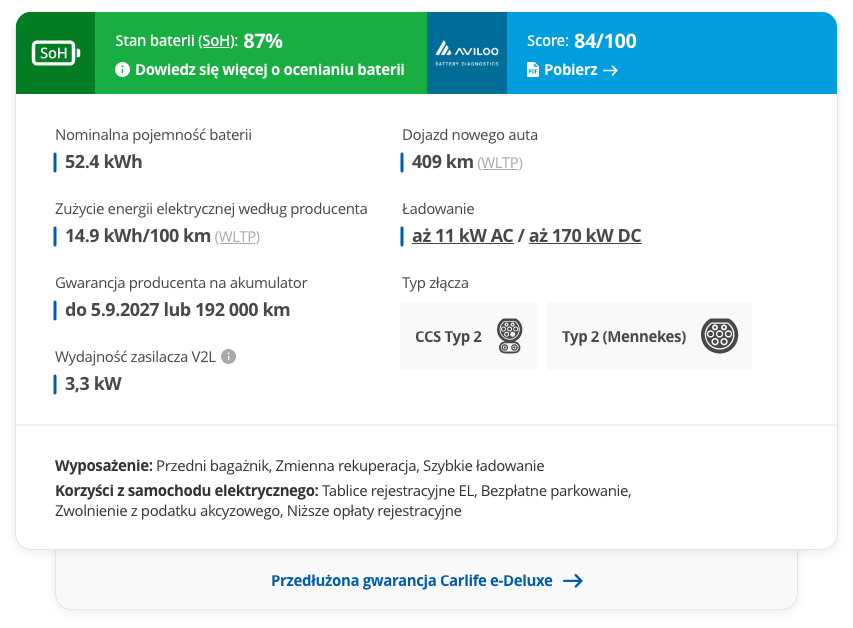Click the arrow after Carlife e-Deluxe
This screenshot has height=628, width=853.
point(573,581)
